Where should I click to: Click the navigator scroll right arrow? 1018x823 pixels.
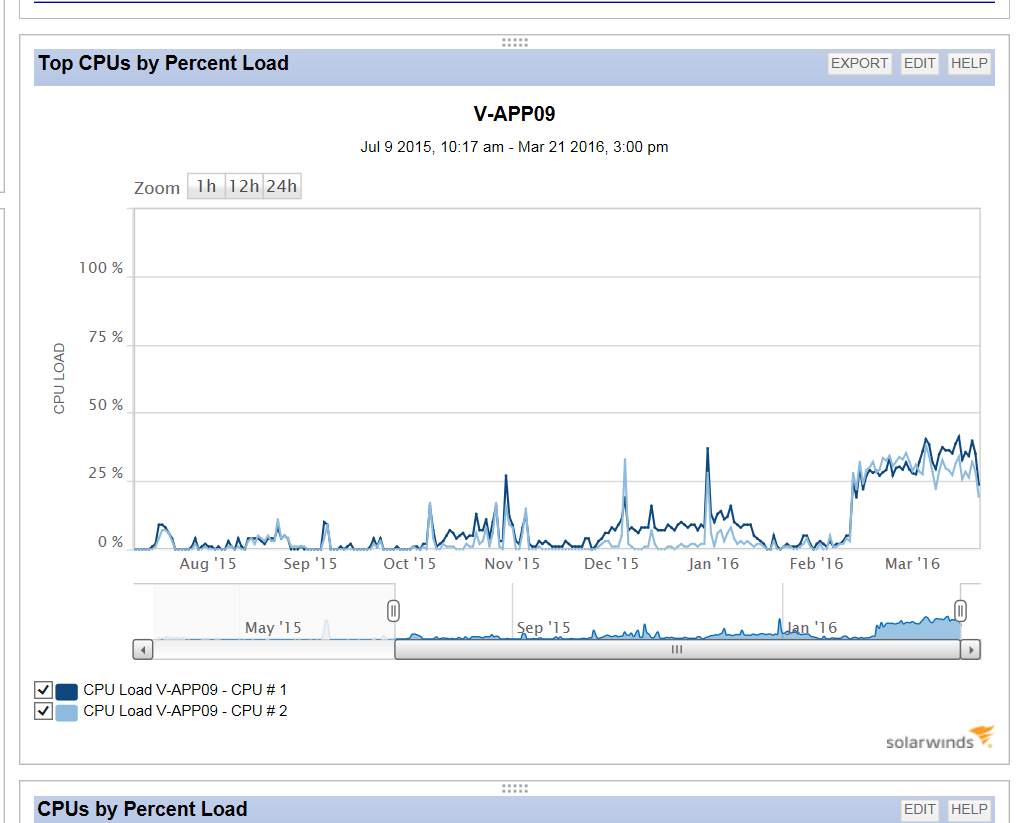coord(970,650)
